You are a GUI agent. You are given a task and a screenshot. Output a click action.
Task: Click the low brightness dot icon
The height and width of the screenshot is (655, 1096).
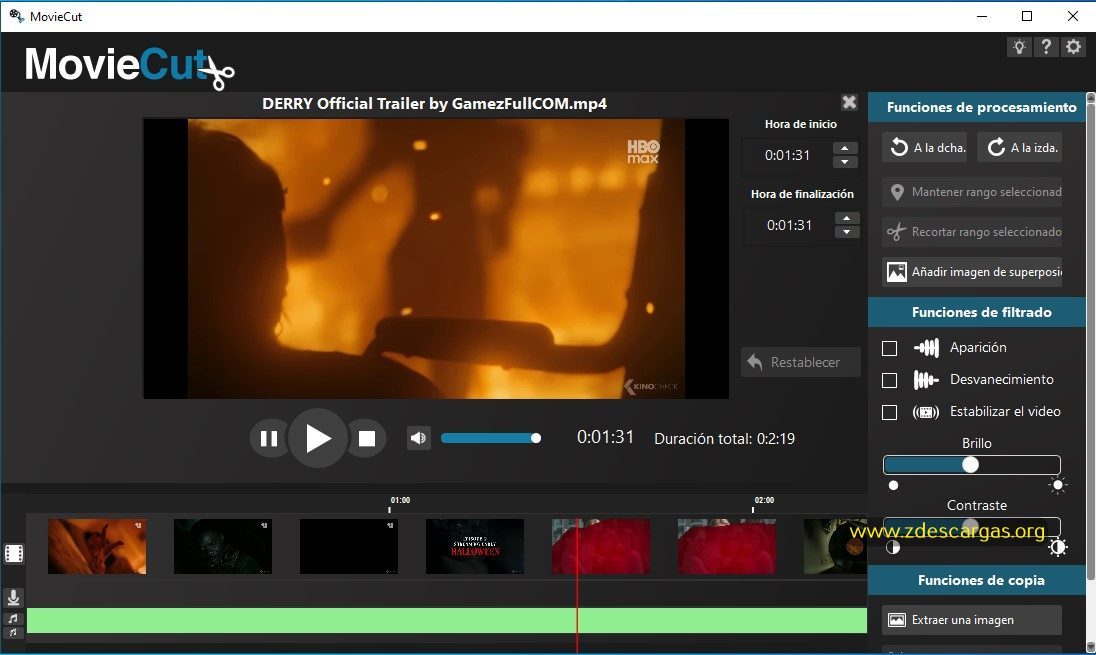893,485
